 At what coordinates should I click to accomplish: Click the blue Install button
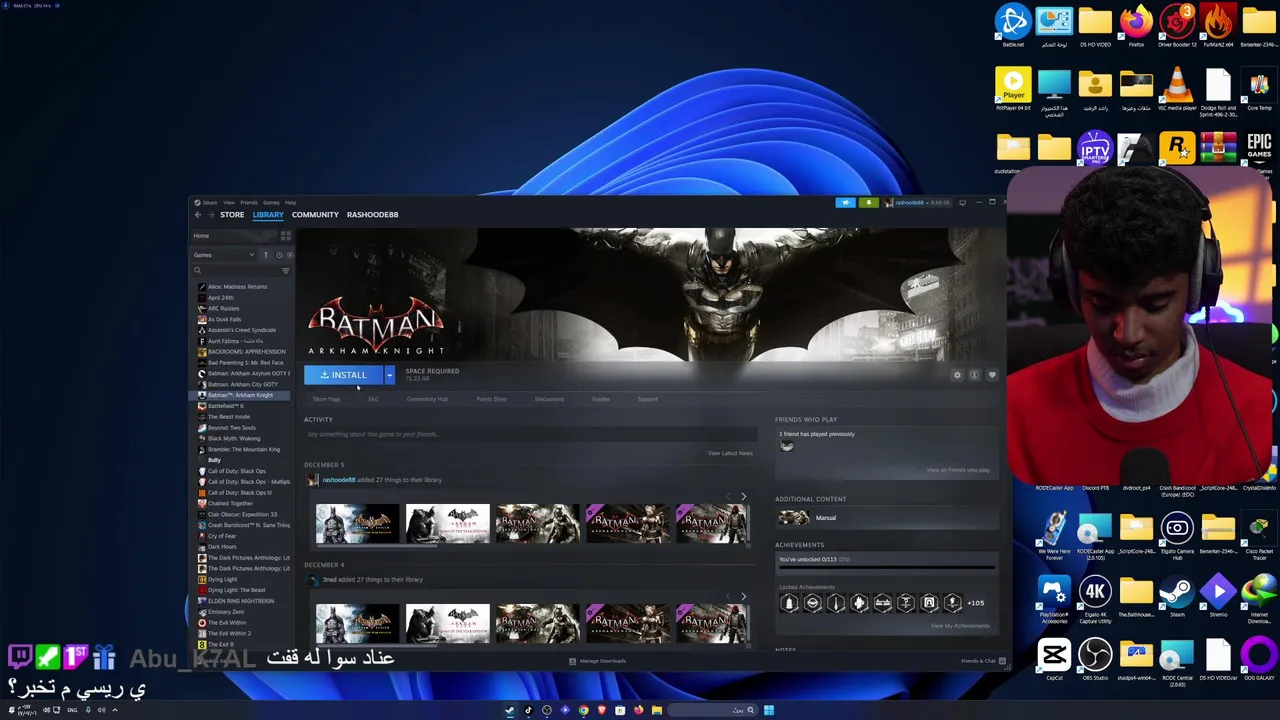[343, 375]
